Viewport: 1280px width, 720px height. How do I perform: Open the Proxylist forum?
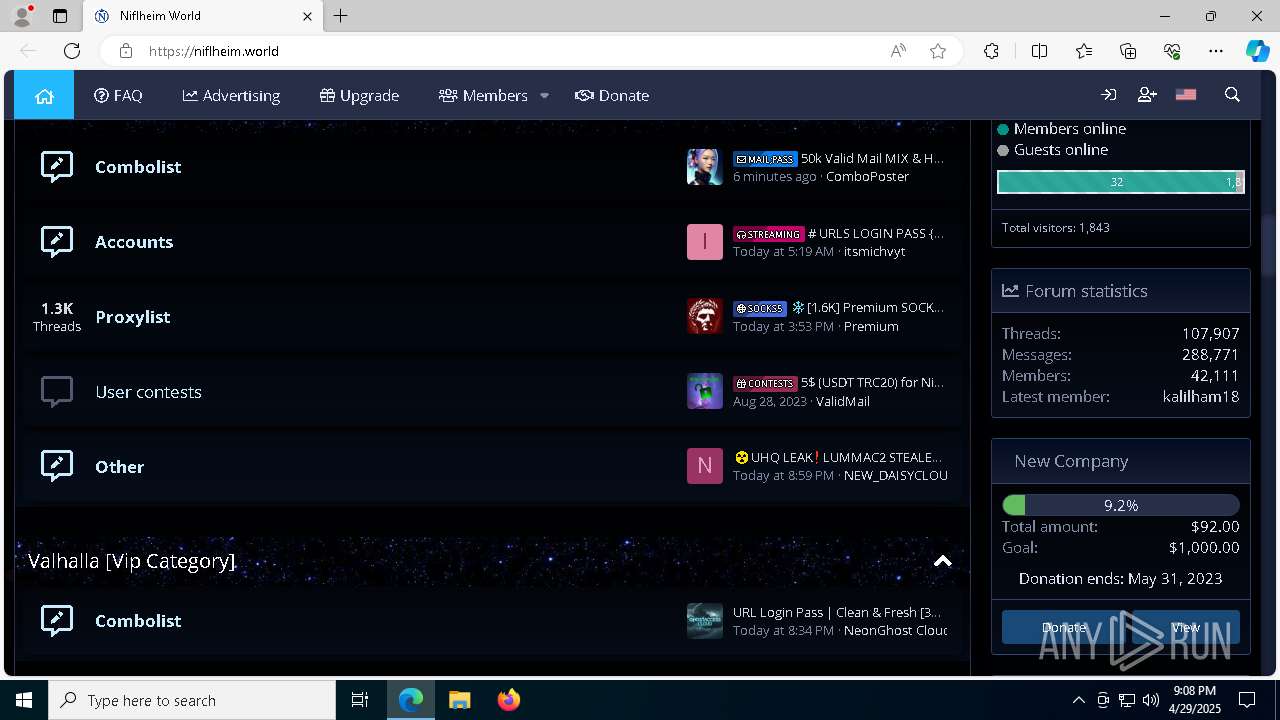(133, 317)
